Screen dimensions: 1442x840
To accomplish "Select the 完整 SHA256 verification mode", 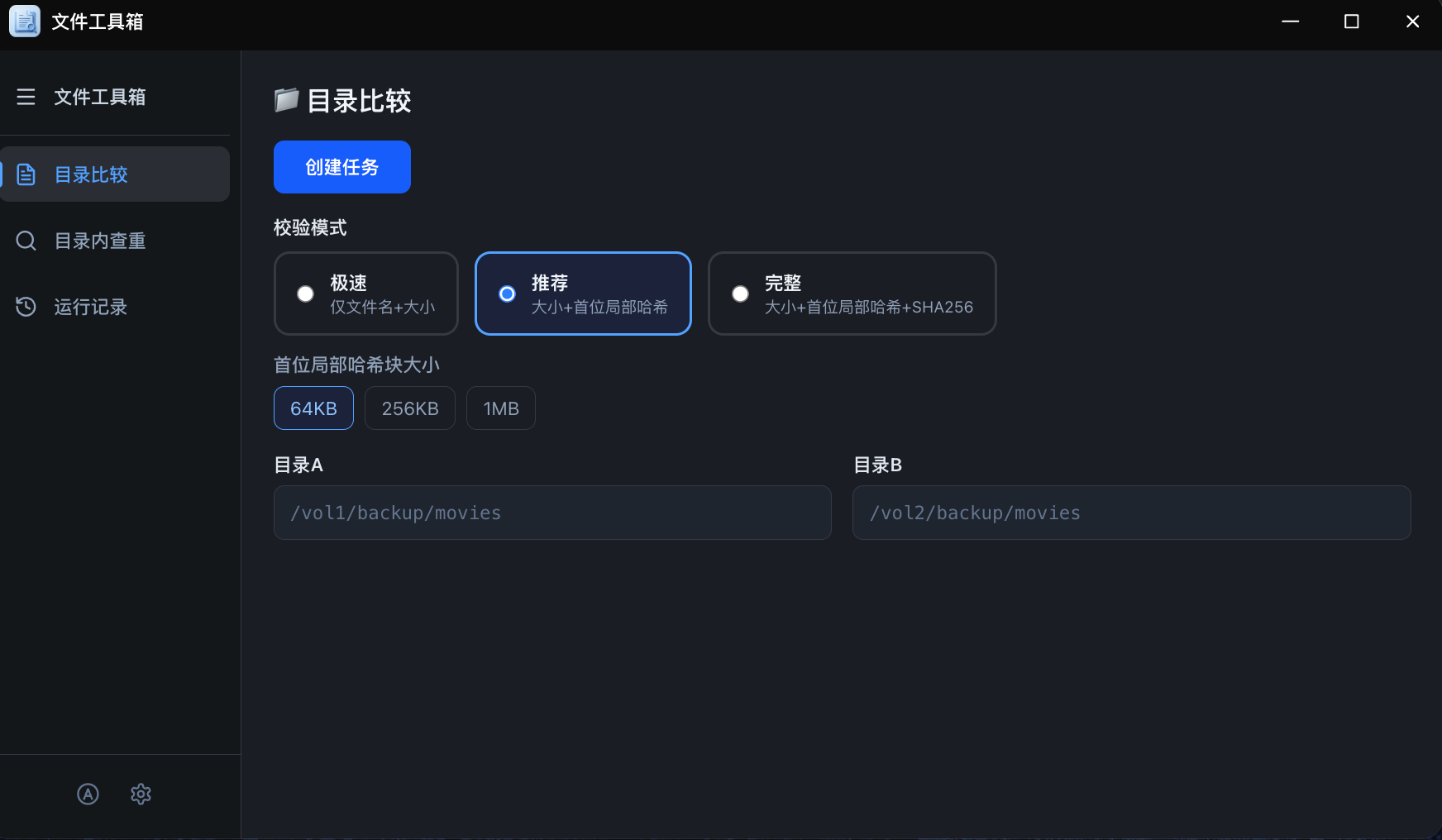I will pyautogui.click(x=852, y=294).
